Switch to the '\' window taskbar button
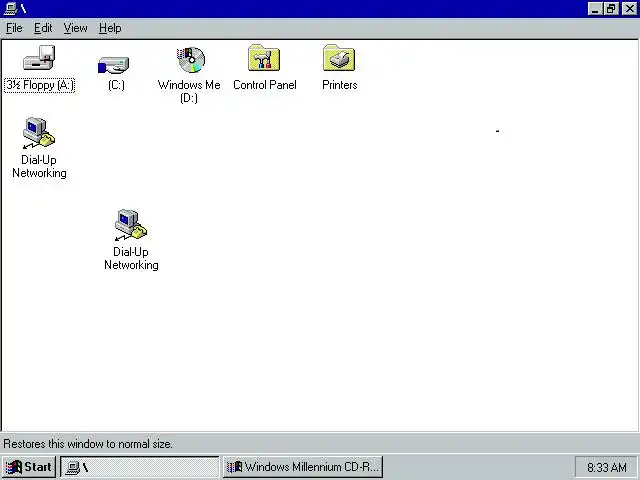Image resolution: width=640 pixels, height=480 pixels. click(140, 467)
